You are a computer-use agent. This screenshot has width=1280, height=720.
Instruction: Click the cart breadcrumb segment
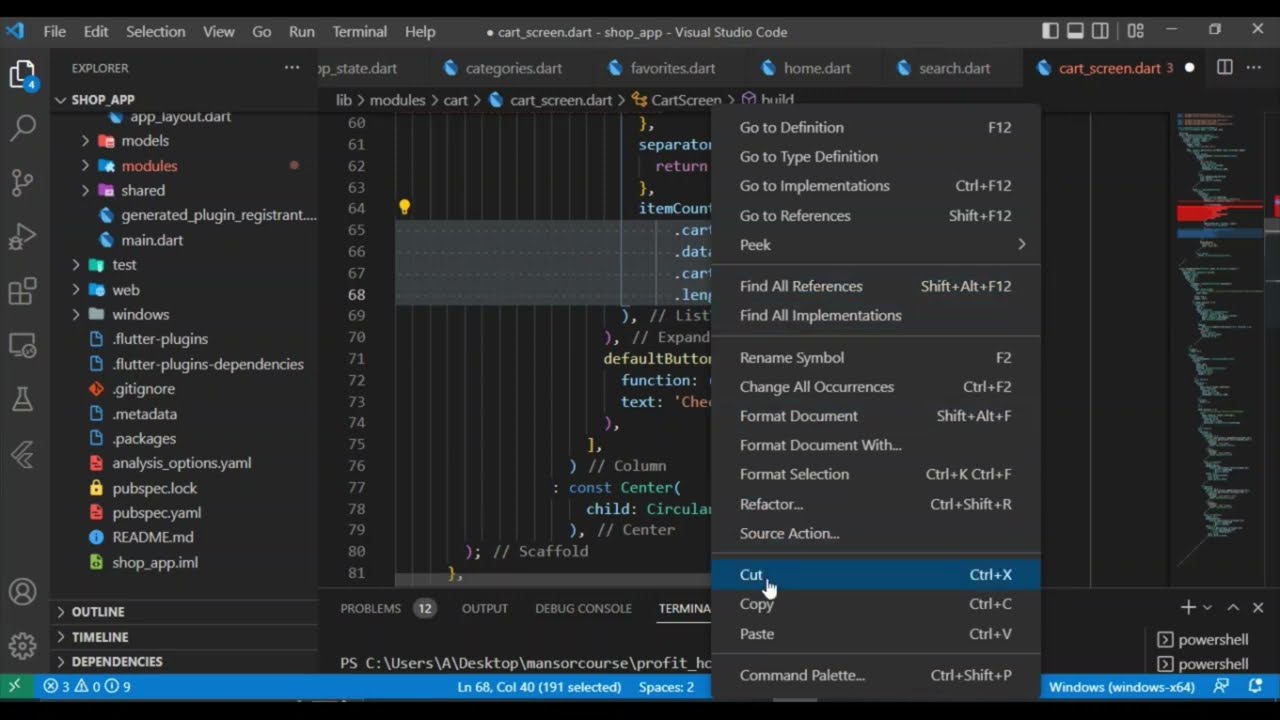point(455,100)
